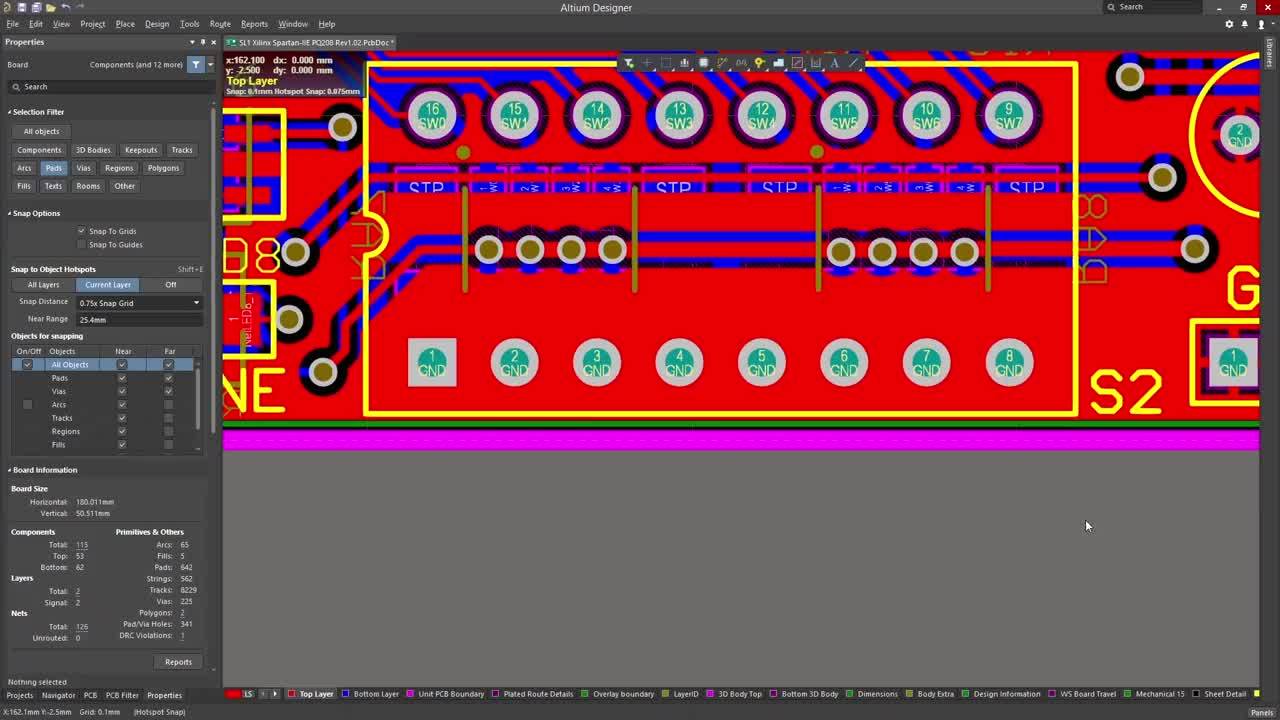This screenshot has width=1280, height=720.
Task: Collapse the Selection Filter section
Action: (10, 112)
